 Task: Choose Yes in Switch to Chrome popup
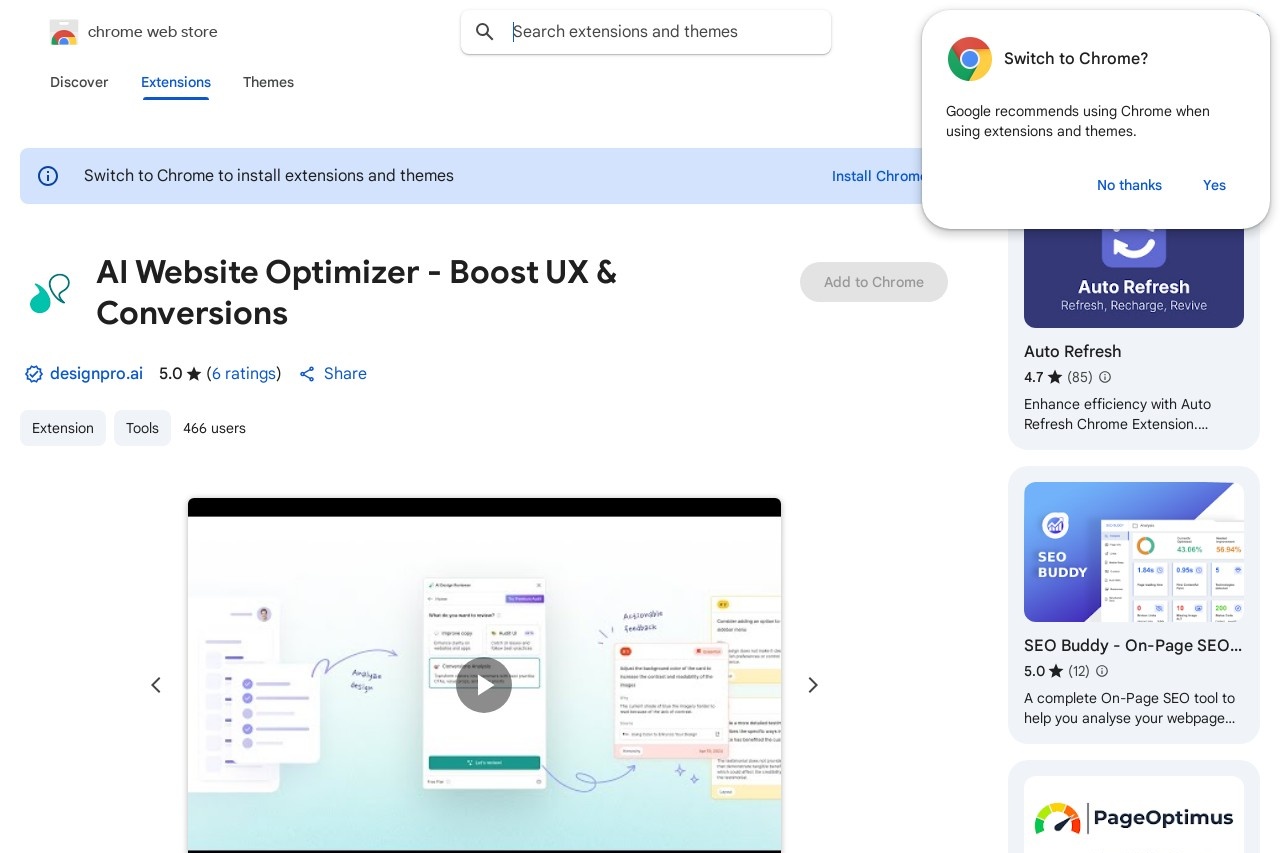pos(1214,185)
